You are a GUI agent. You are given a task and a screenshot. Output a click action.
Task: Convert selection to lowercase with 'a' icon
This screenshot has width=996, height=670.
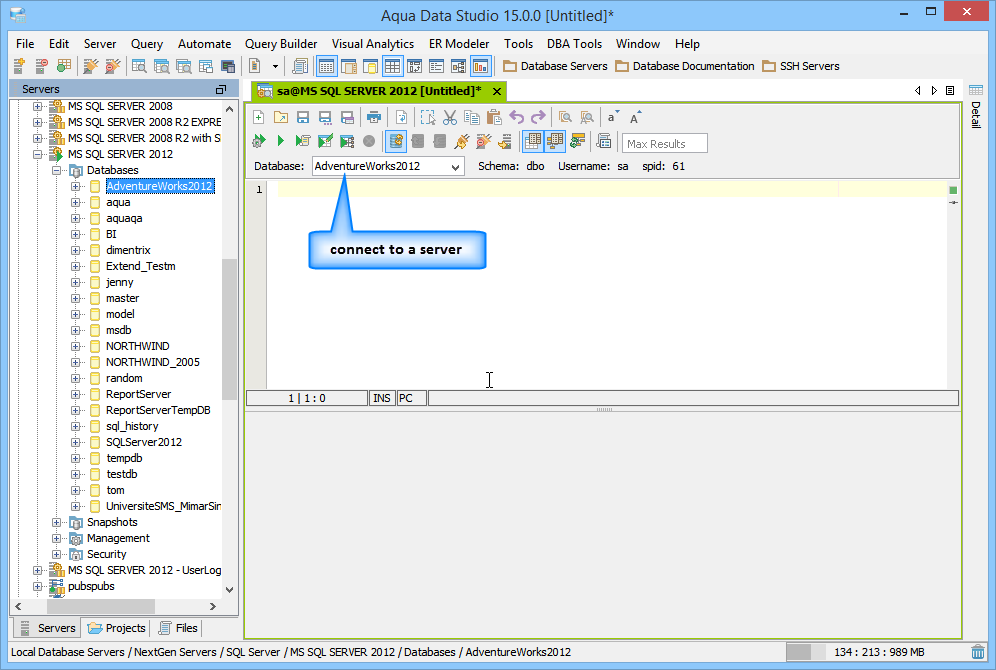[x=612, y=117]
